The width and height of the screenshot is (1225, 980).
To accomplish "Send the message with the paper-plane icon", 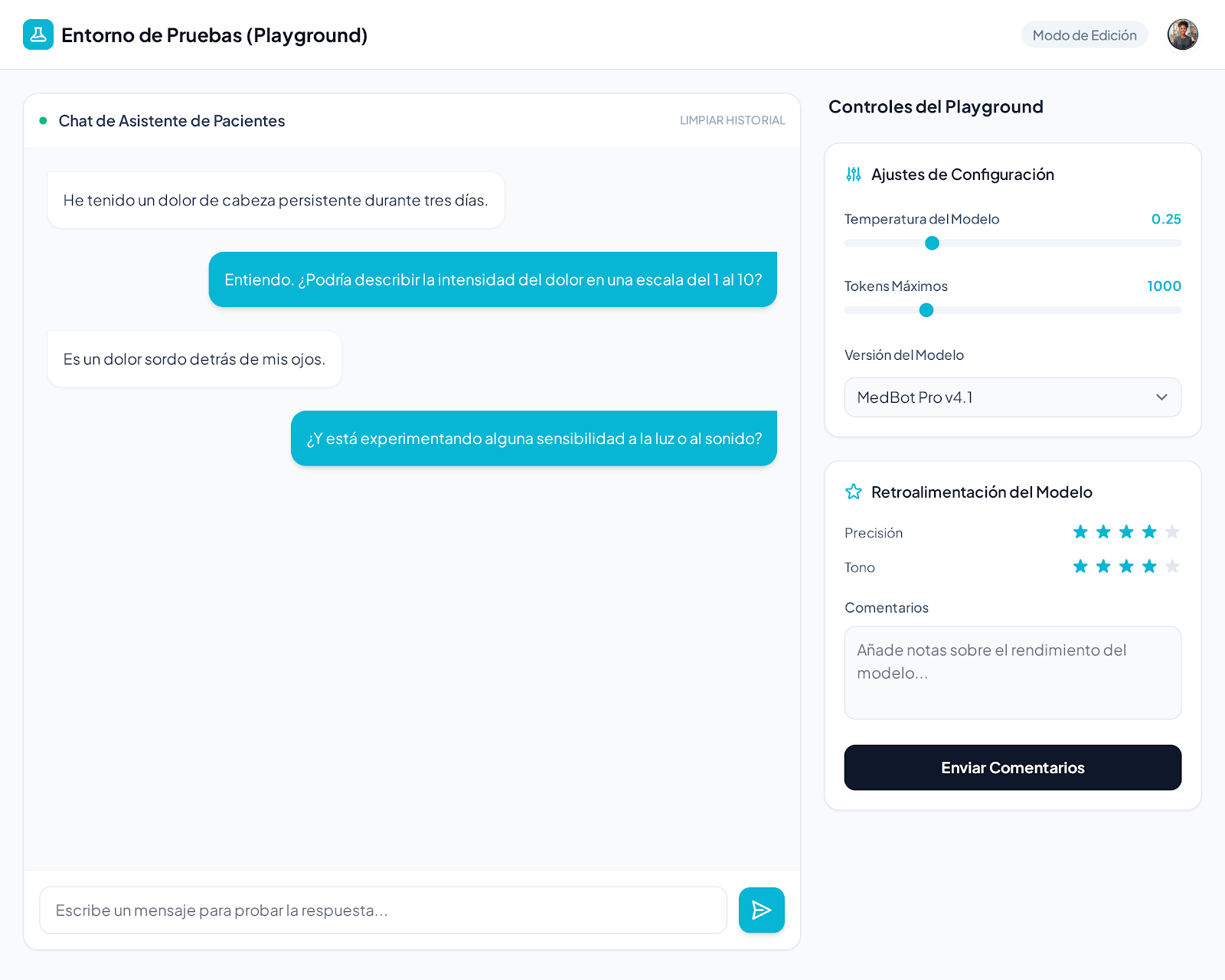I will (761, 910).
